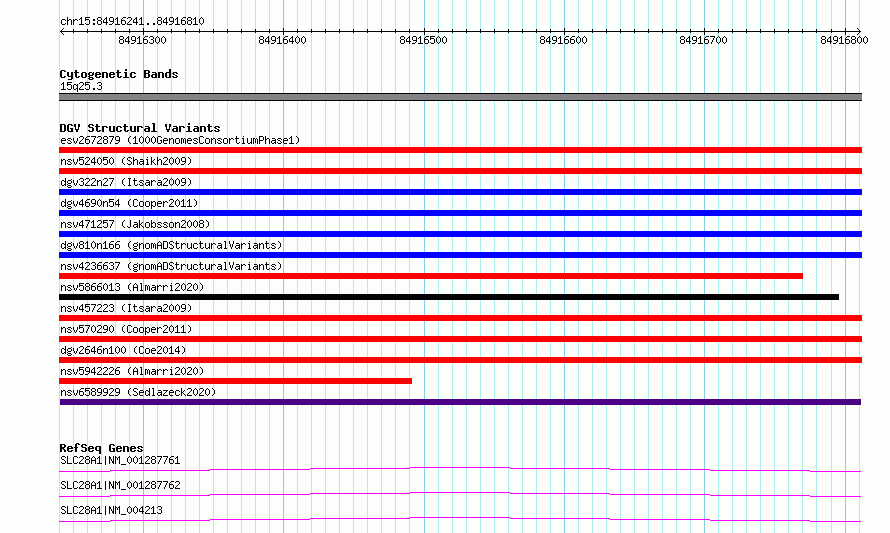Open the SLC28A1|NM_004213 gene label
The image size is (890, 533).
point(111,510)
